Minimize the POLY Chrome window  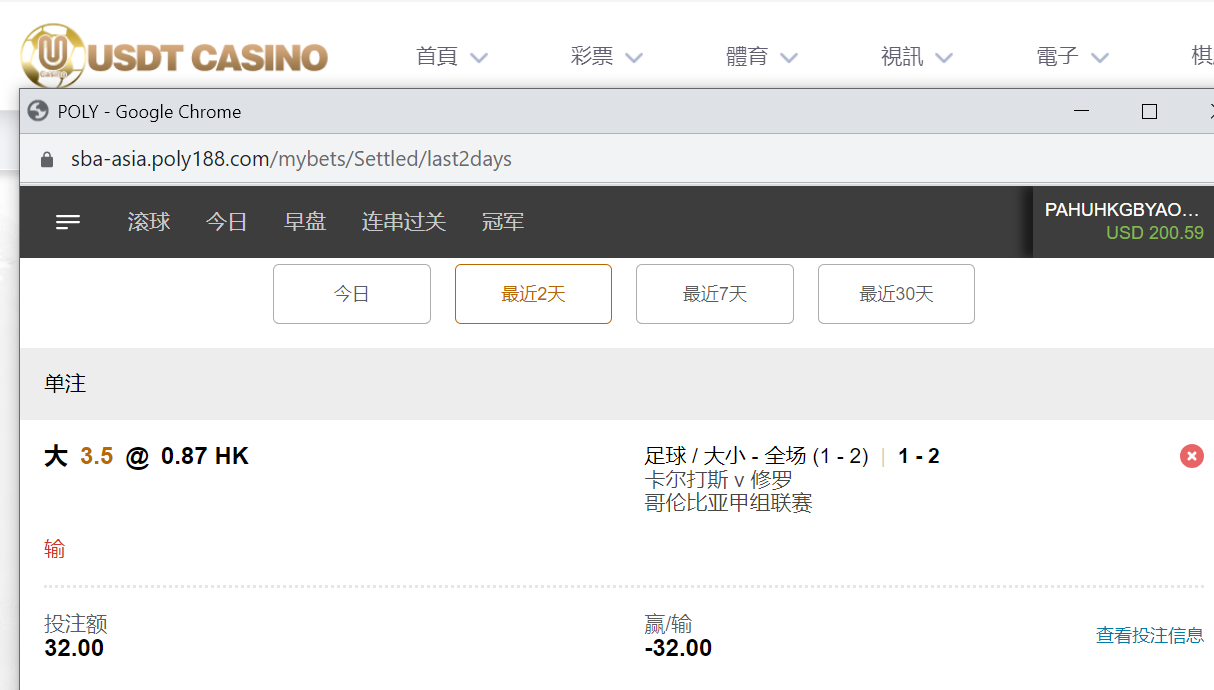1081,112
